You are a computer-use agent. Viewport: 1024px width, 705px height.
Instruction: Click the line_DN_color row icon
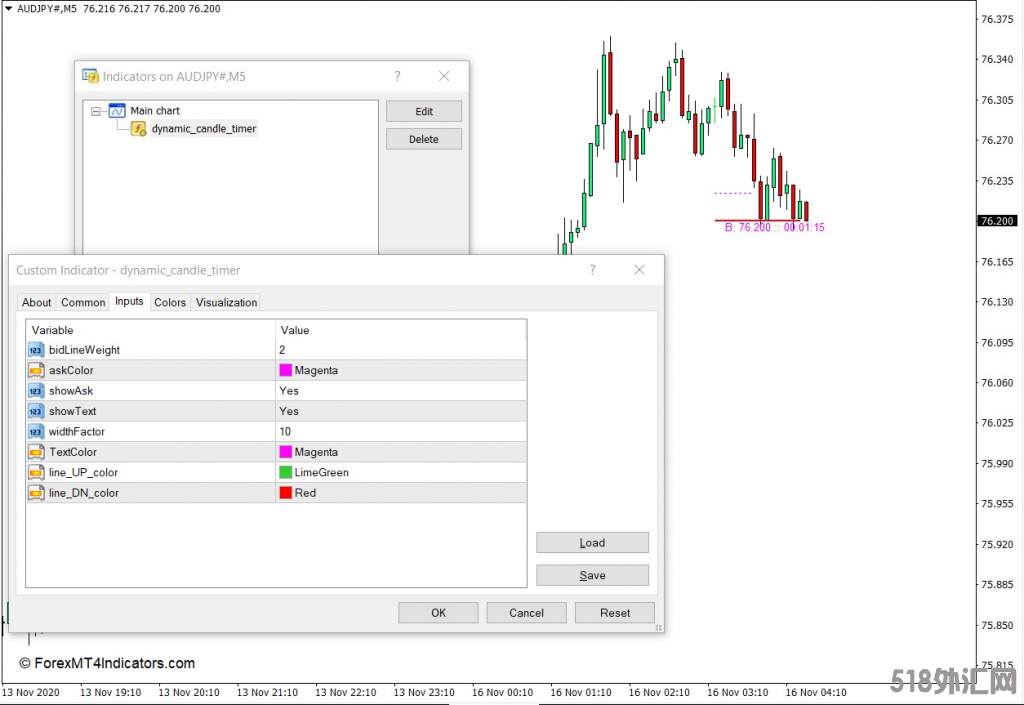point(36,493)
